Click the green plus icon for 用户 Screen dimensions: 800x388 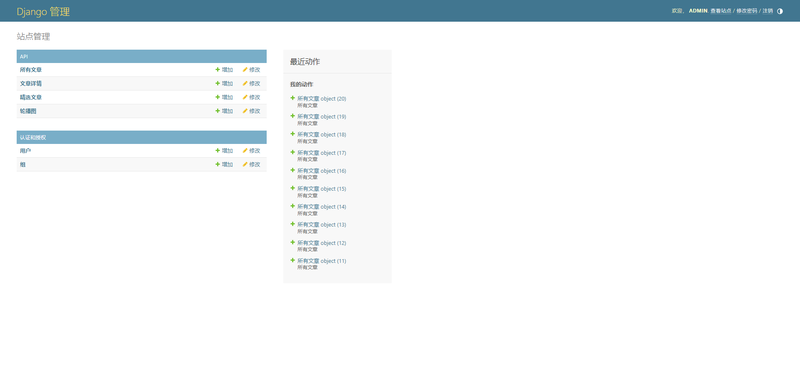coord(218,151)
